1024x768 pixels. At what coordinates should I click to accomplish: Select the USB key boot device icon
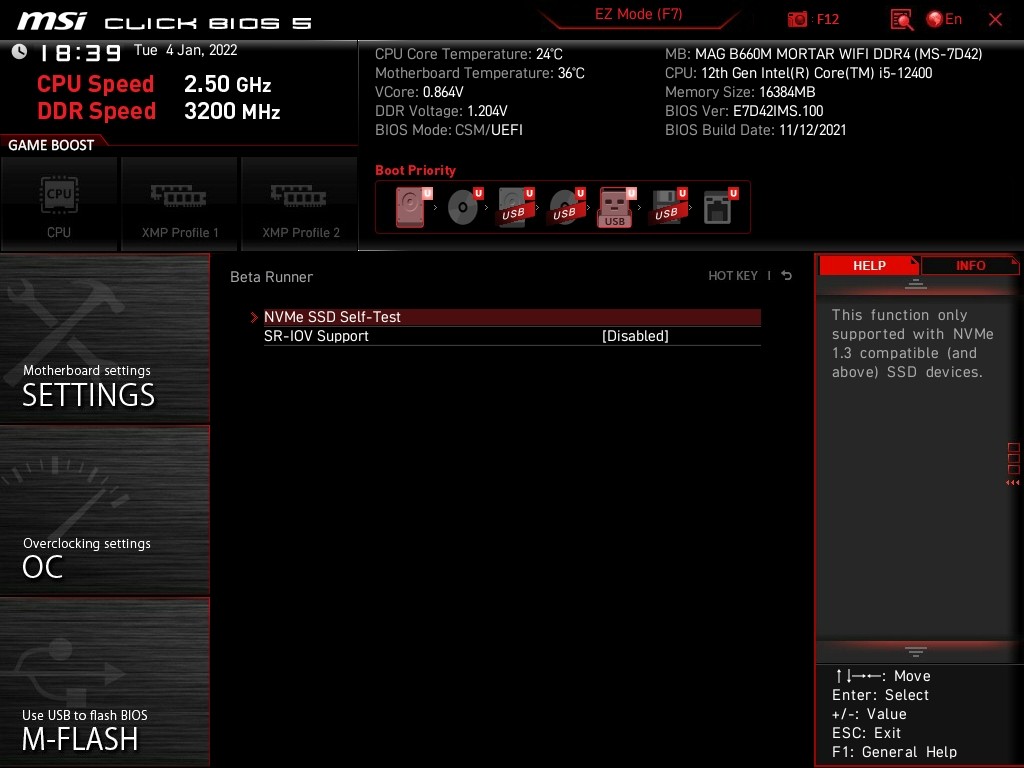point(616,208)
